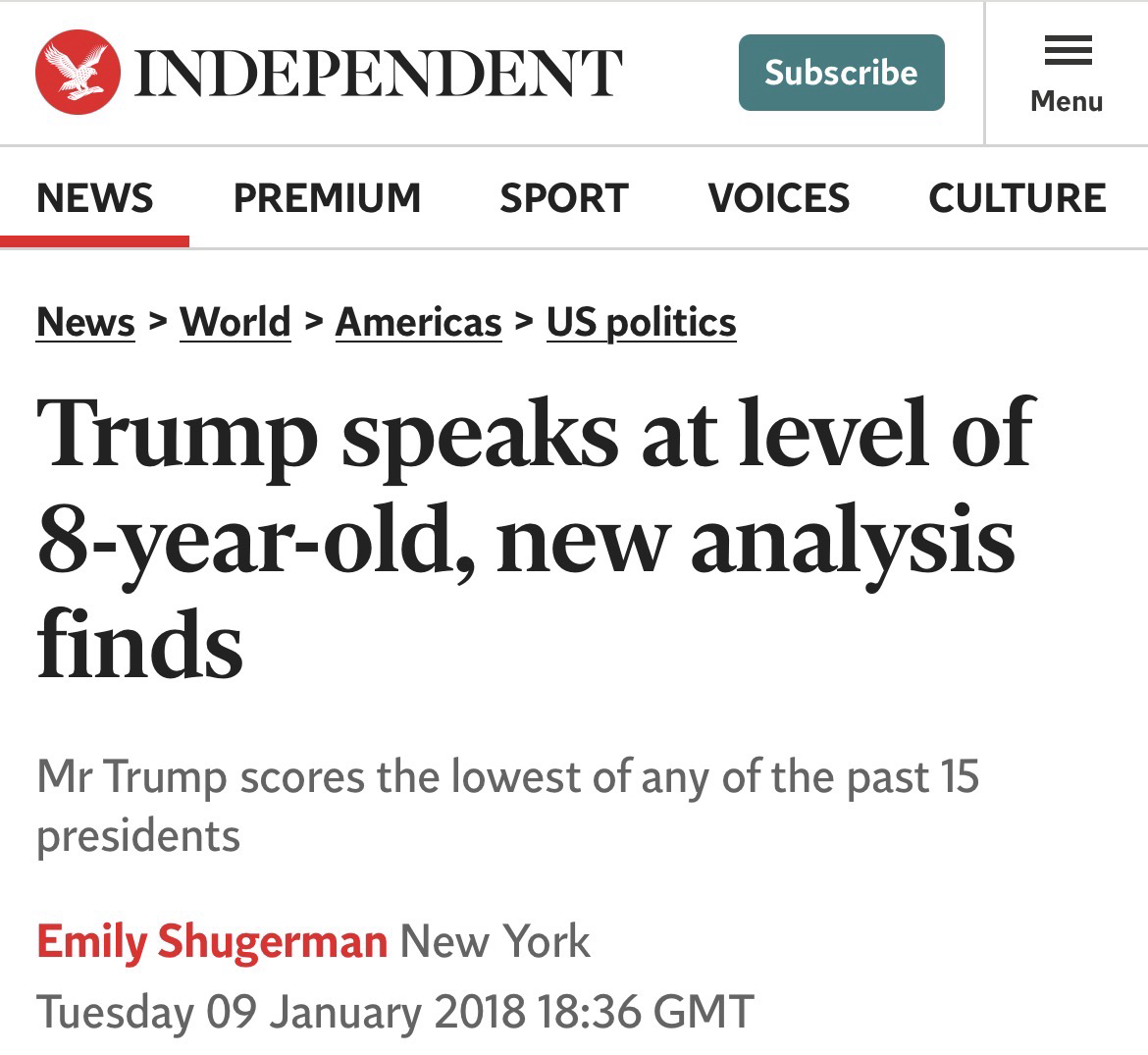This screenshot has height=1055, width=1148.
Task: Open the Americas breadcrumb link
Action: pos(418,322)
